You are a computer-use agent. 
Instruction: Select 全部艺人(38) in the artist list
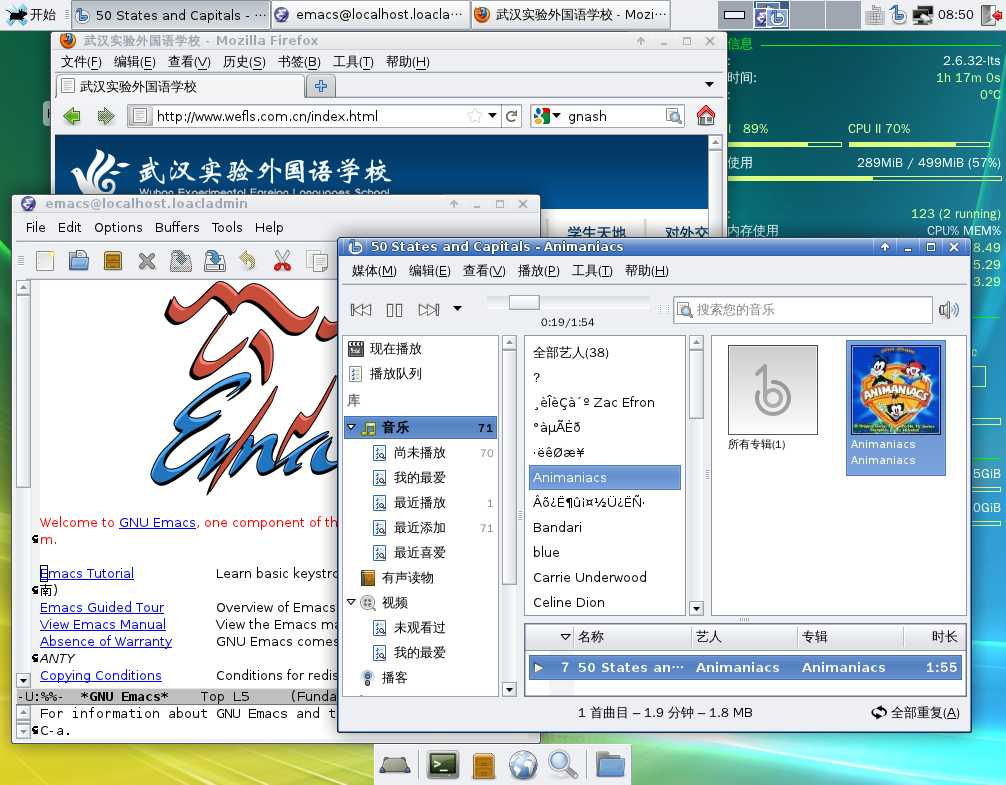(x=571, y=352)
